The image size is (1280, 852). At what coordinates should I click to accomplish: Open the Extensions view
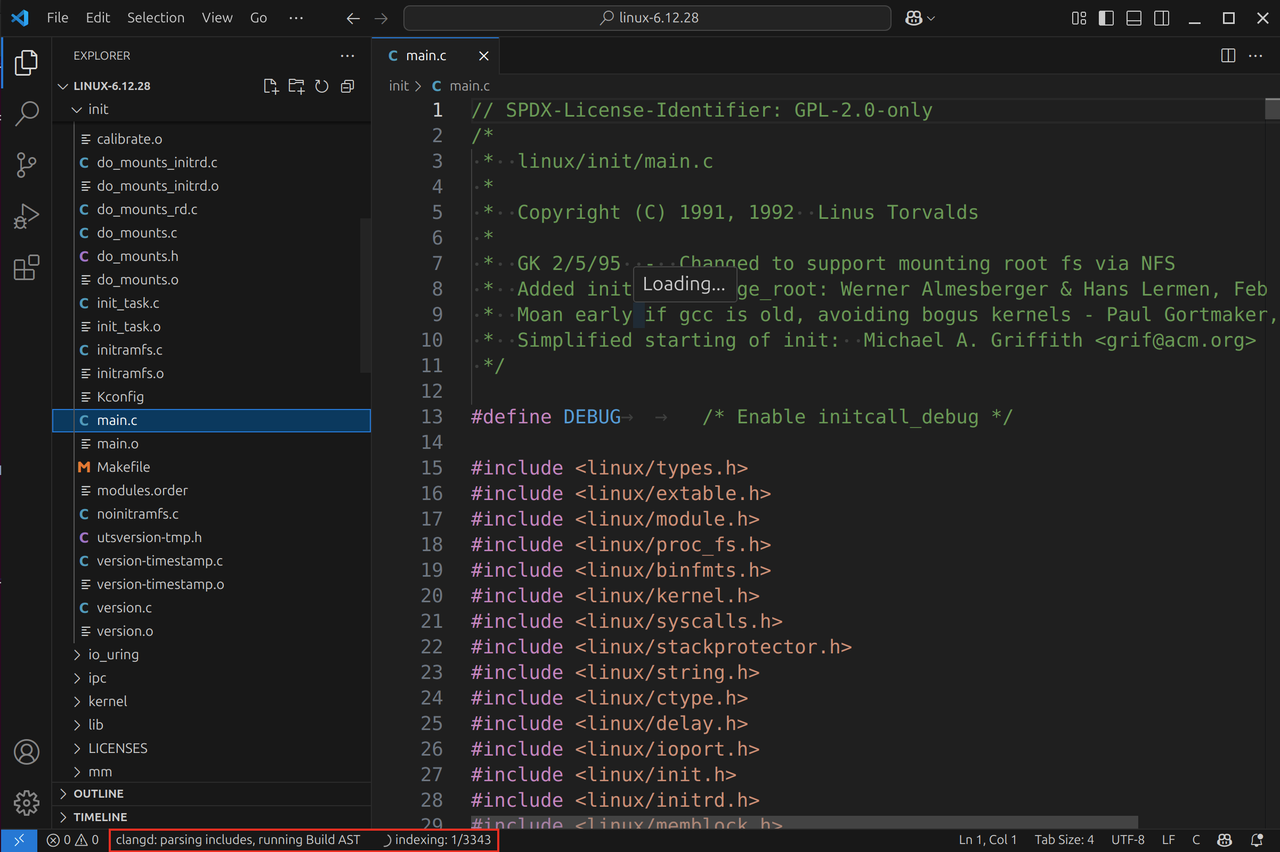coord(26,268)
